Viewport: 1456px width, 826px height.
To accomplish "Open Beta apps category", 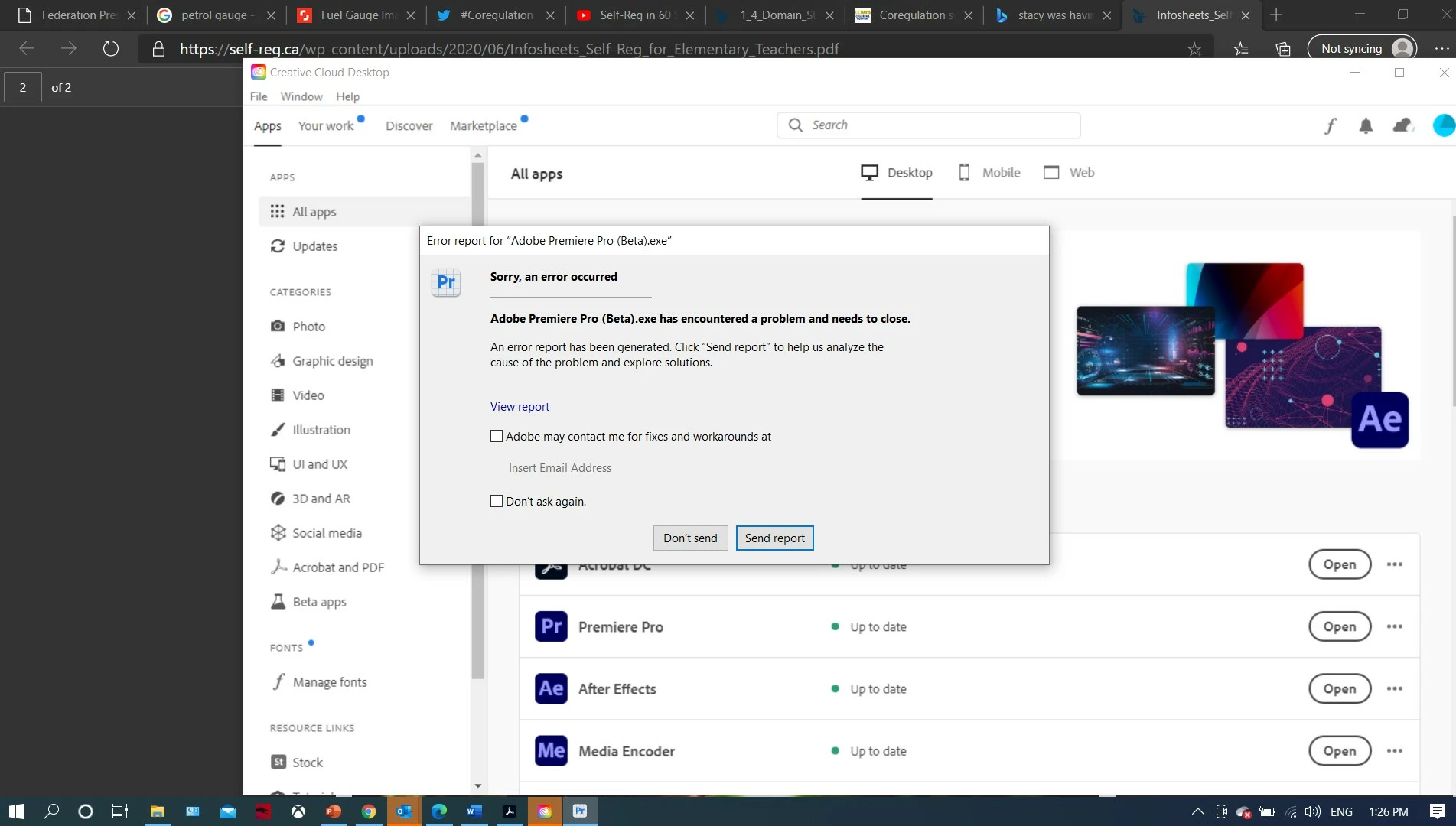I will click(x=319, y=602).
